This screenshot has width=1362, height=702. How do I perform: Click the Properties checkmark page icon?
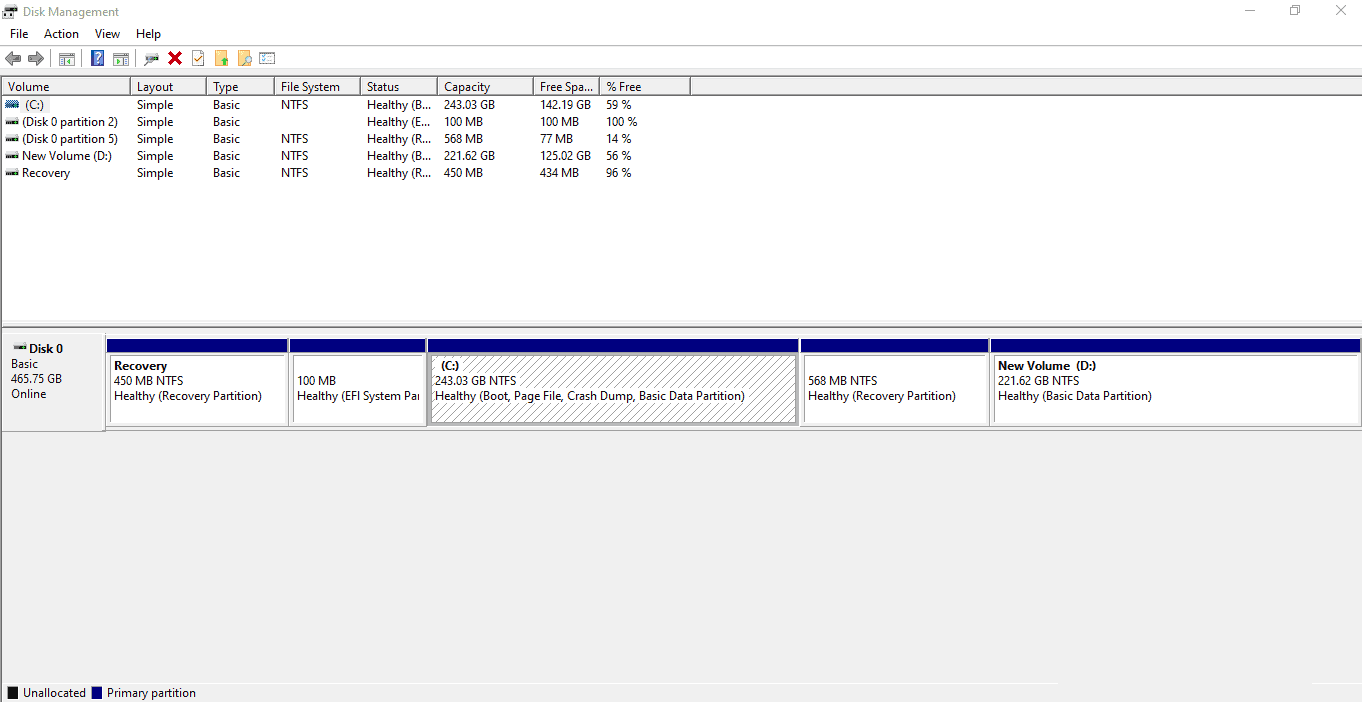click(198, 58)
